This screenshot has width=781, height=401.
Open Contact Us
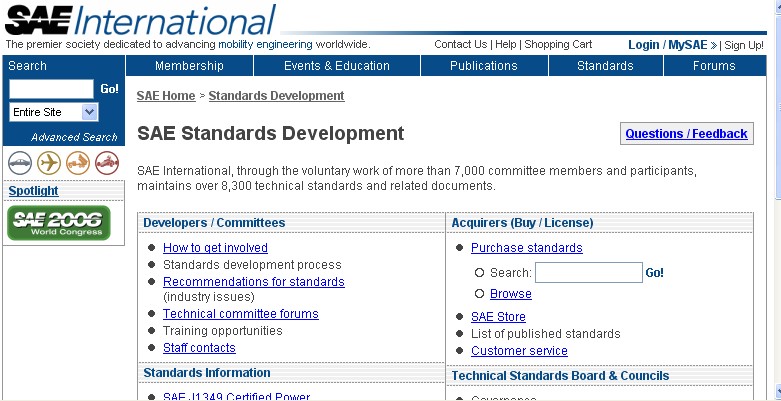click(461, 44)
